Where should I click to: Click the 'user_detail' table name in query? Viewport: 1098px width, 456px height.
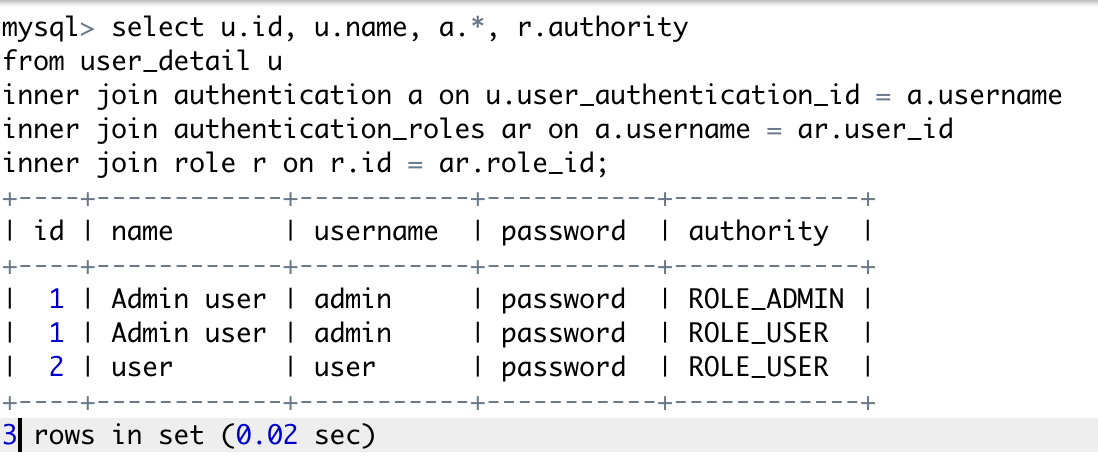pyautogui.click(x=165, y=62)
